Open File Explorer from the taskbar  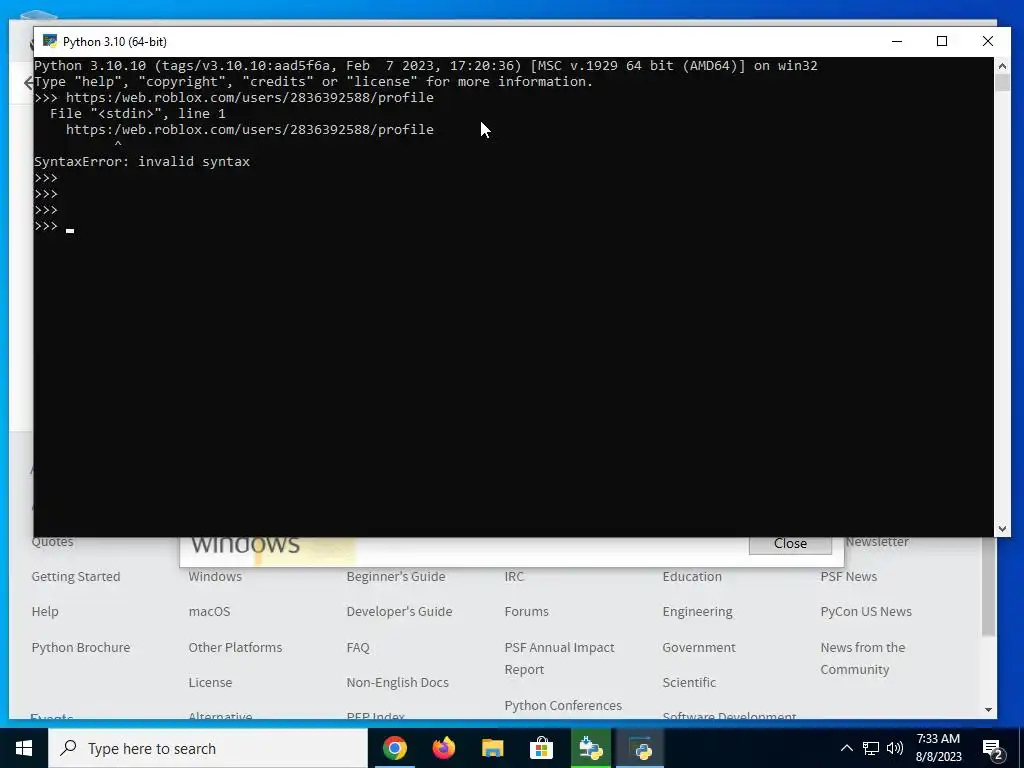coord(493,748)
